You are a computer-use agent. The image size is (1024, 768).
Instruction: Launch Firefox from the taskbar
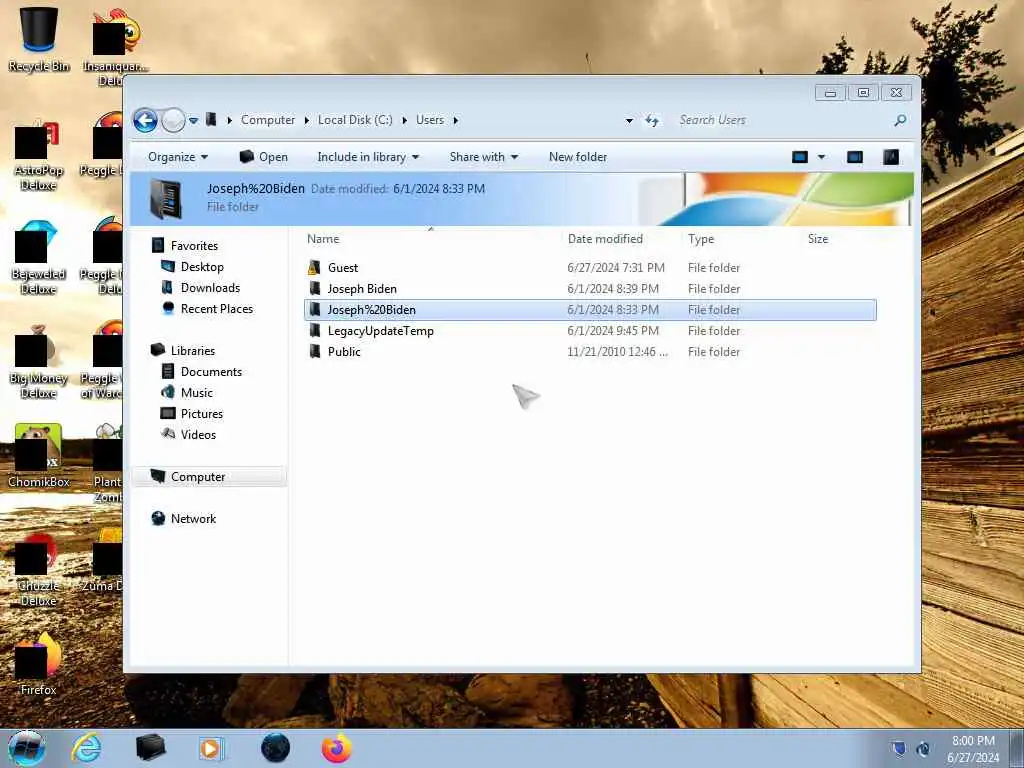click(337, 748)
